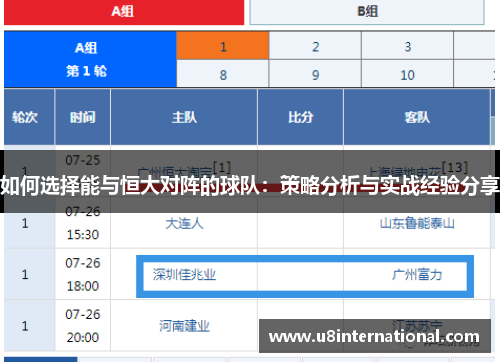Screen dimensions: 500x362
Task: Select round 8 in round selector
Action: (x=223, y=74)
